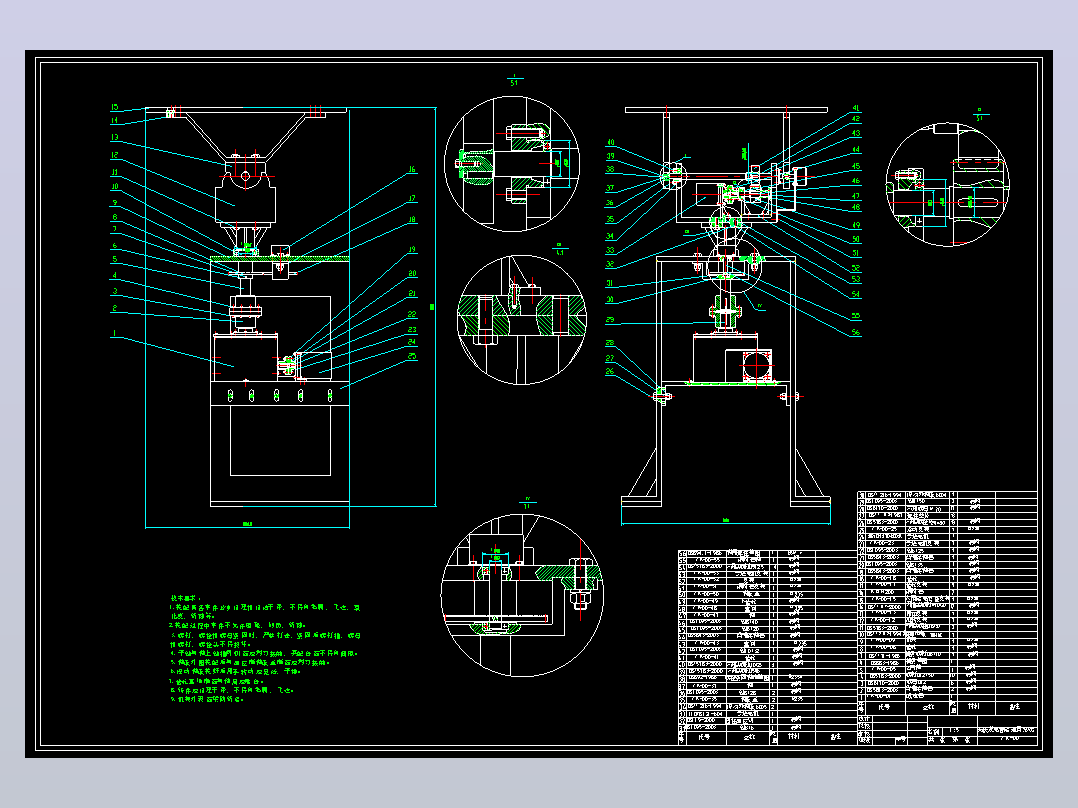Click the green technical requirements text block
The width and height of the screenshot is (1078, 808).
click(265, 648)
